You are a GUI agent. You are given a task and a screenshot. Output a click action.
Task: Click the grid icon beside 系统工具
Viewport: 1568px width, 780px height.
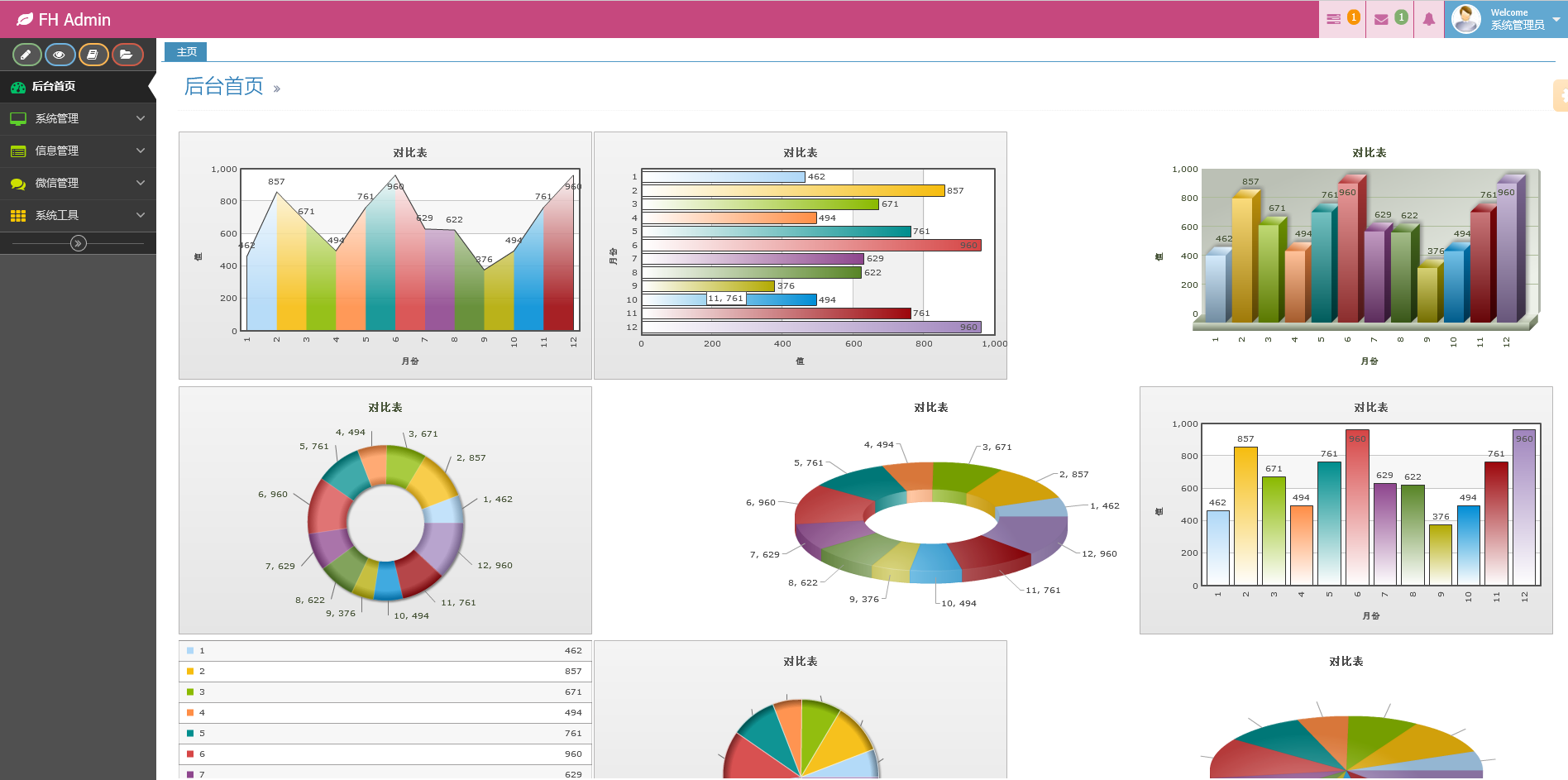[x=18, y=216]
